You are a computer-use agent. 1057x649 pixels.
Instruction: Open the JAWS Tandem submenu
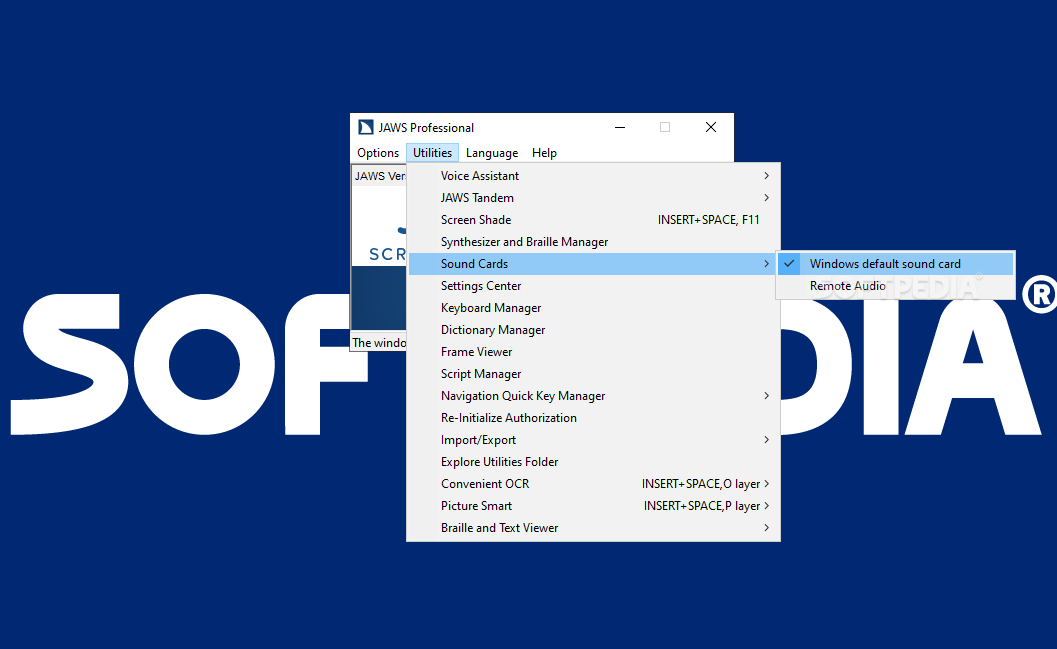pyautogui.click(x=594, y=197)
